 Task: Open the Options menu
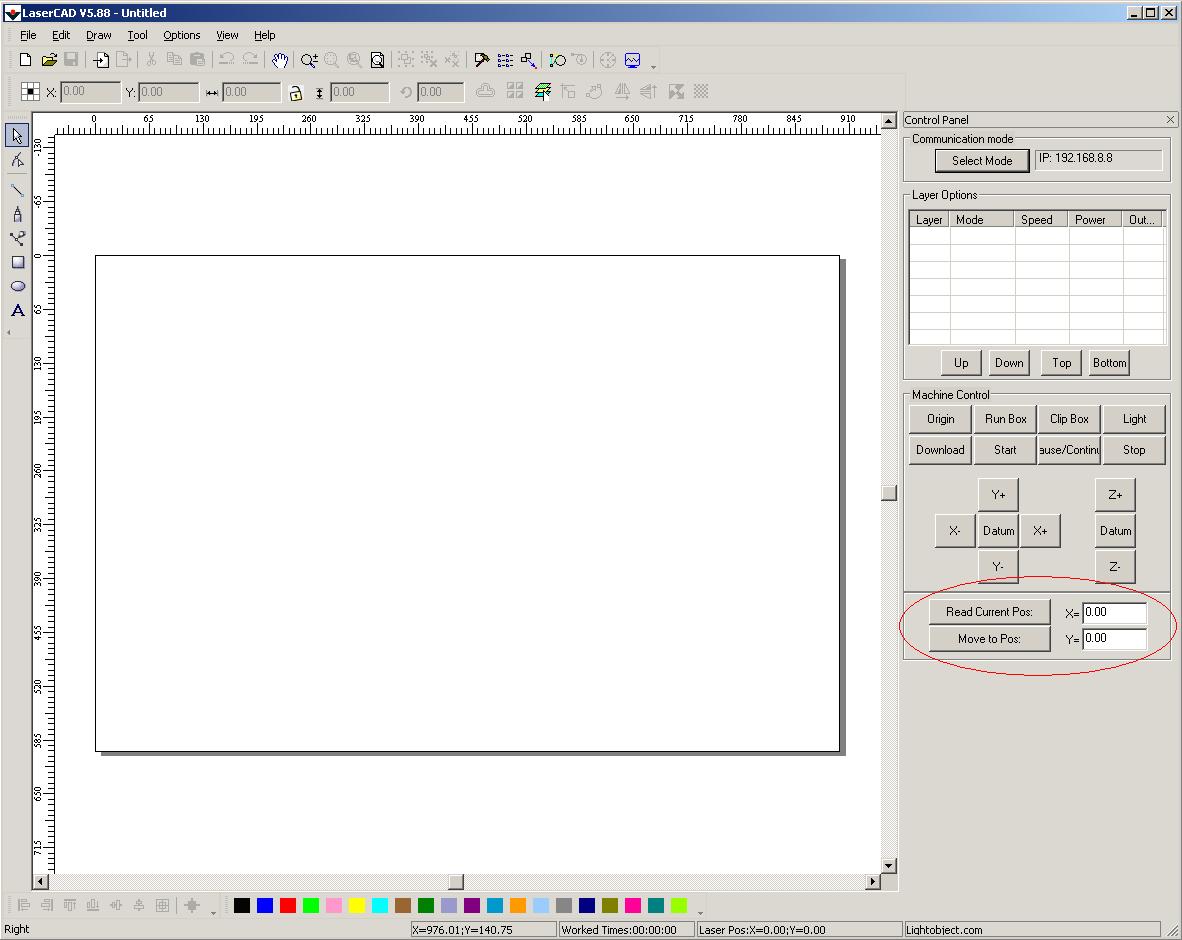pyautogui.click(x=181, y=35)
